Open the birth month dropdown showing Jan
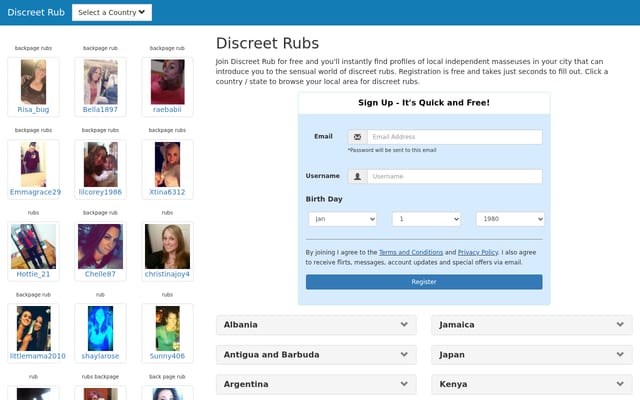Viewport: 640px width, 400px height. [342, 219]
